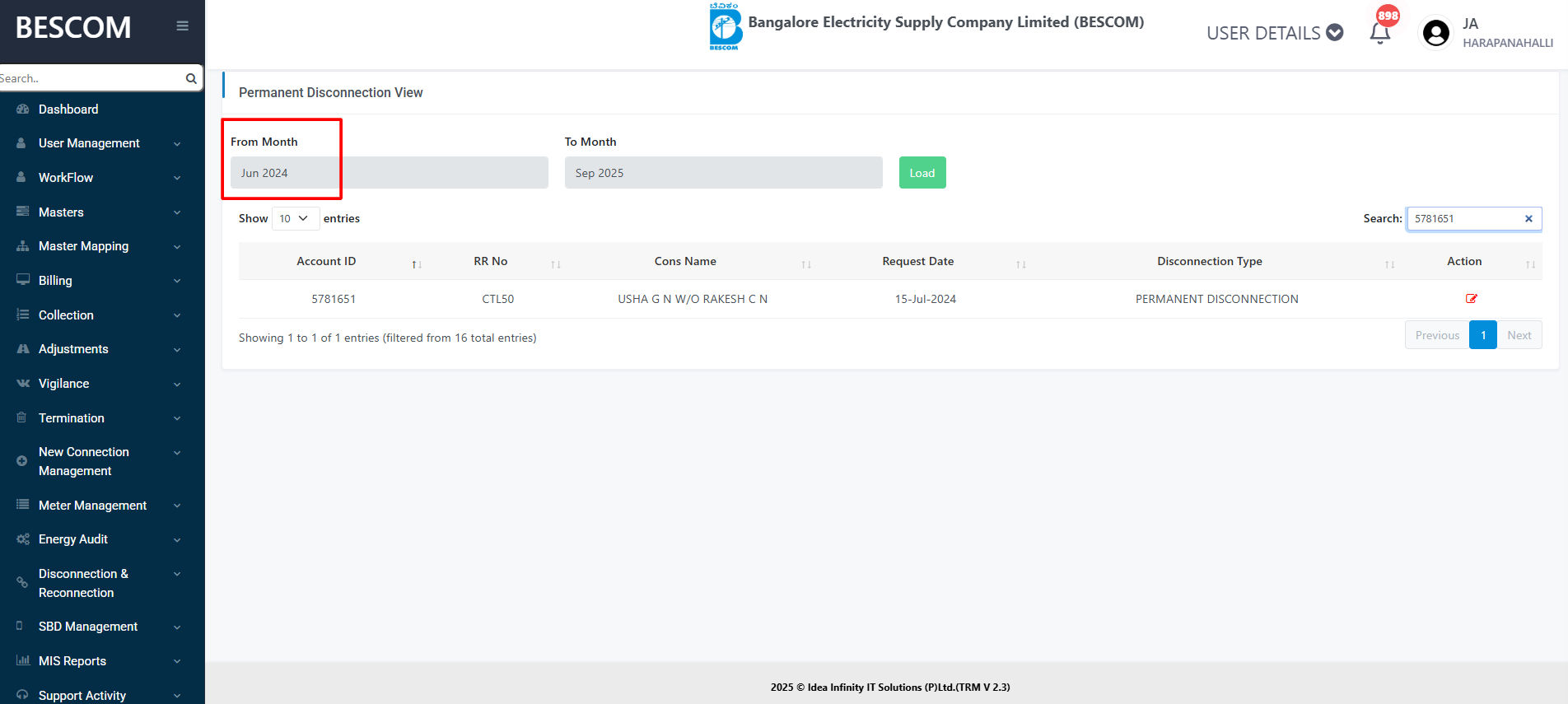1568x704 pixels.
Task: Click the Collection list icon
Action: click(22, 315)
